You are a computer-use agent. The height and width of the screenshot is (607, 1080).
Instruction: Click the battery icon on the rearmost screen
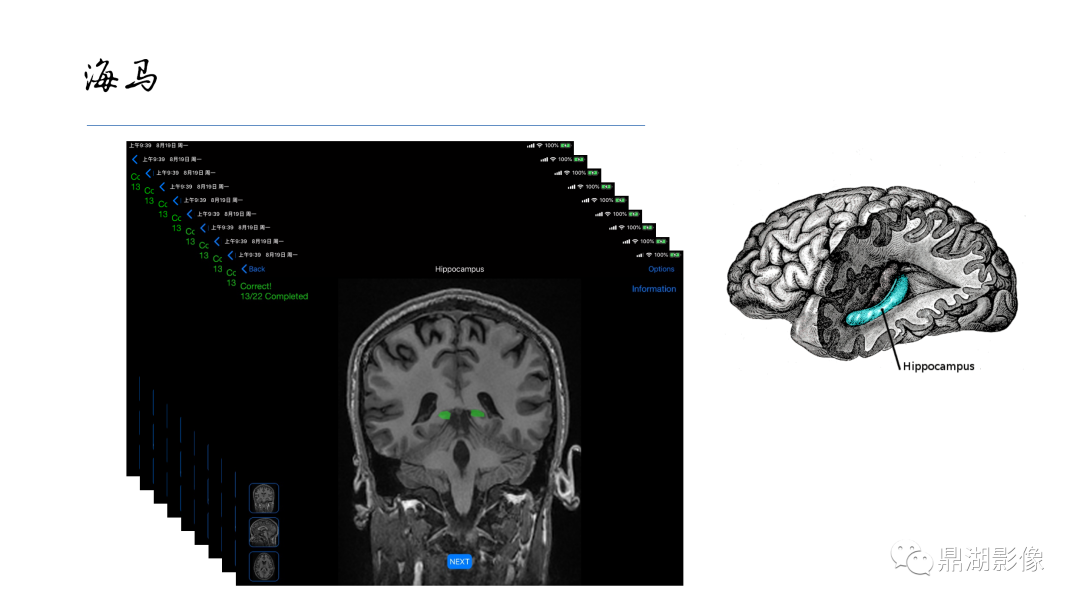(x=565, y=145)
